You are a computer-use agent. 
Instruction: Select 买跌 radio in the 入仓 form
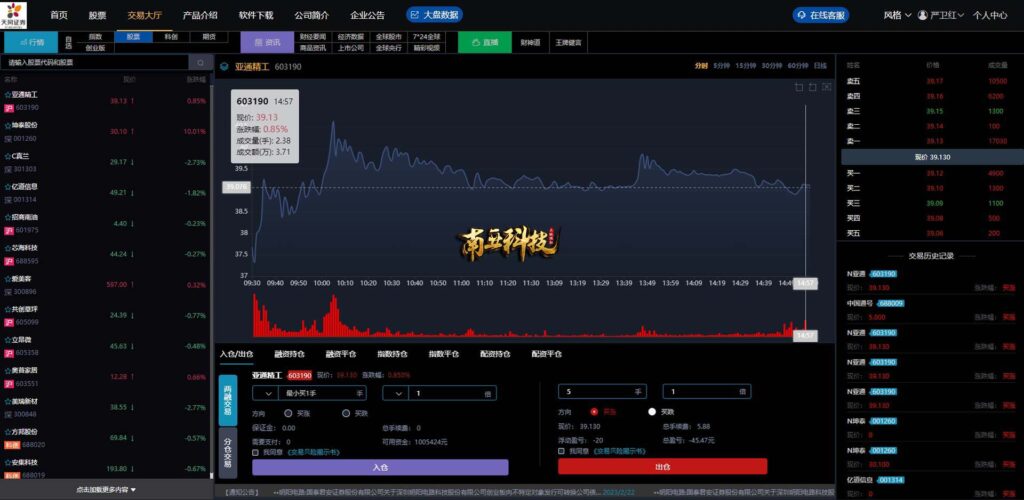(x=346, y=413)
